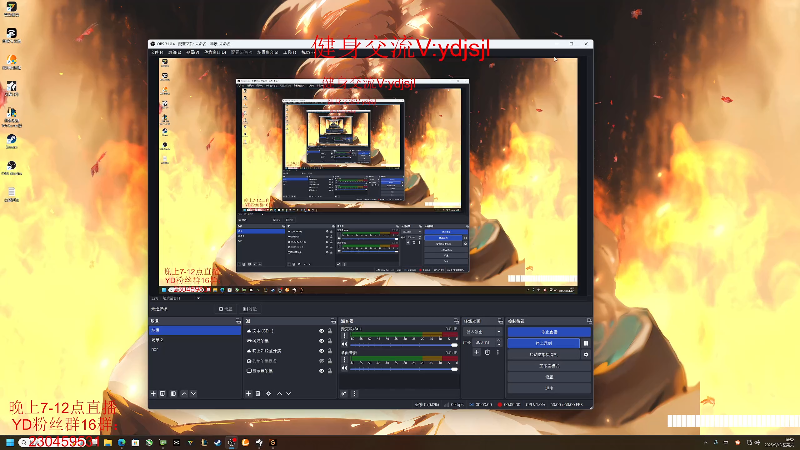Open the View menu in OBS
Viewport: 800px width, 450px height.
click(192, 52)
